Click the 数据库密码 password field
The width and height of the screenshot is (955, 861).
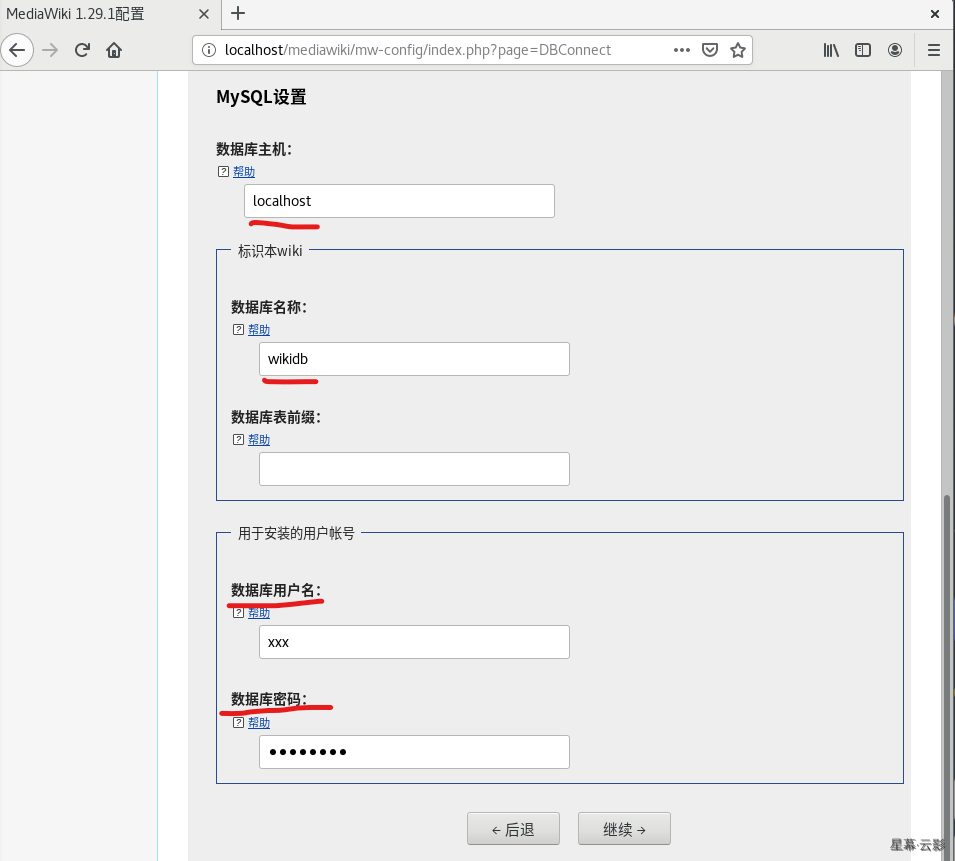tap(414, 752)
